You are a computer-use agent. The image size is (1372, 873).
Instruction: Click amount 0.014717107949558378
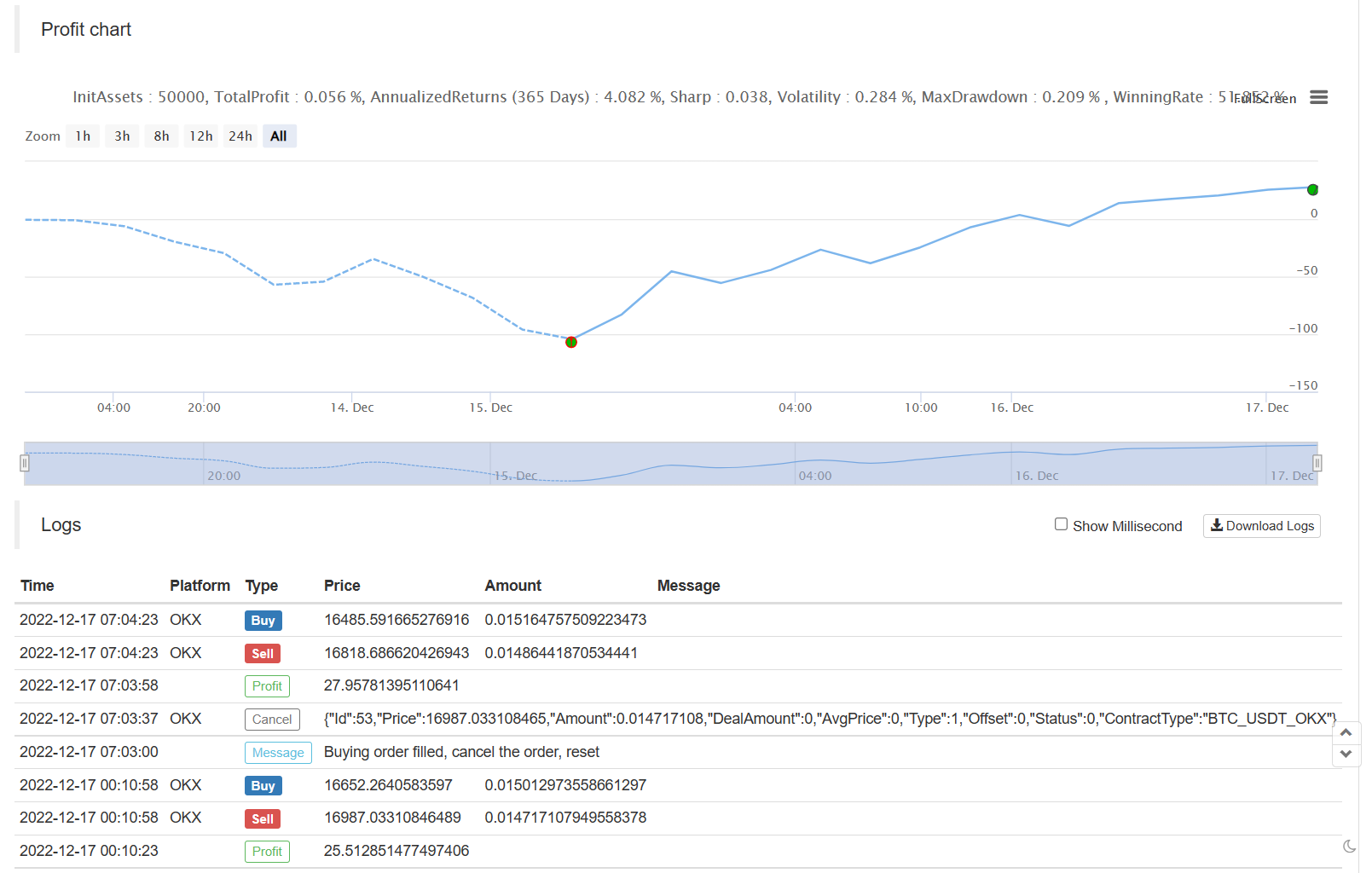coord(565,818)
